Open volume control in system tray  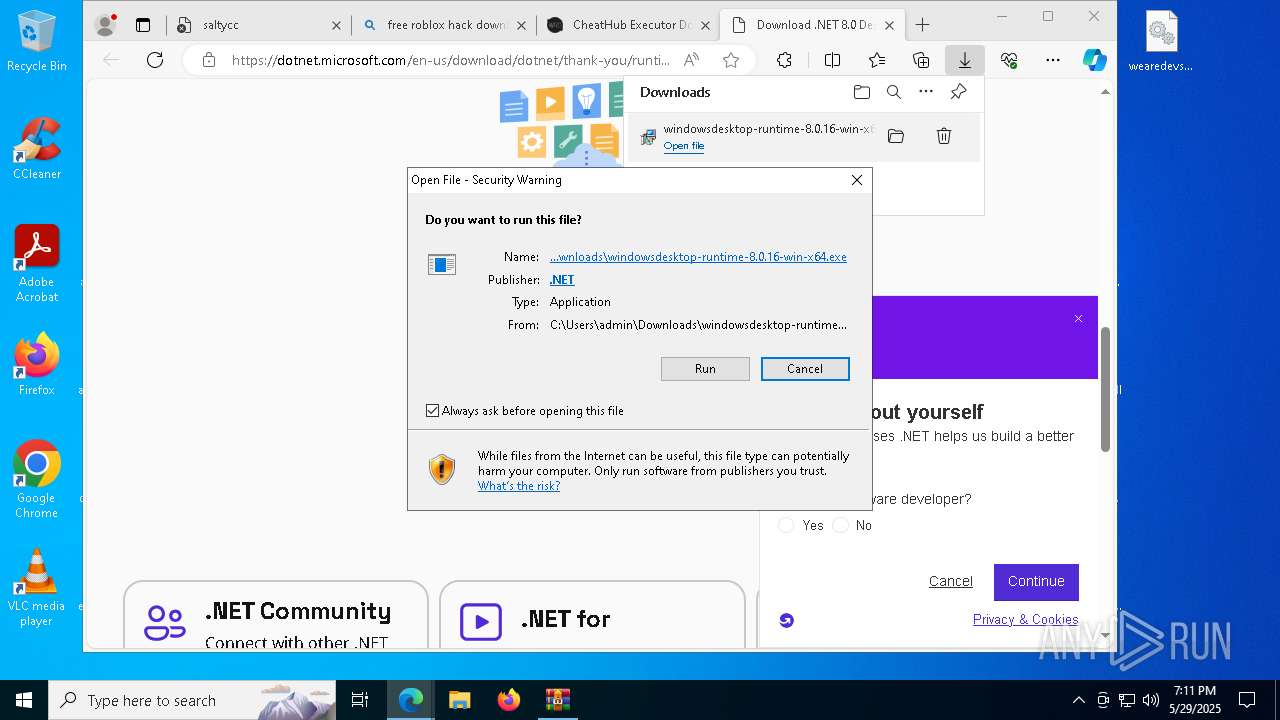pos(1151,700)
